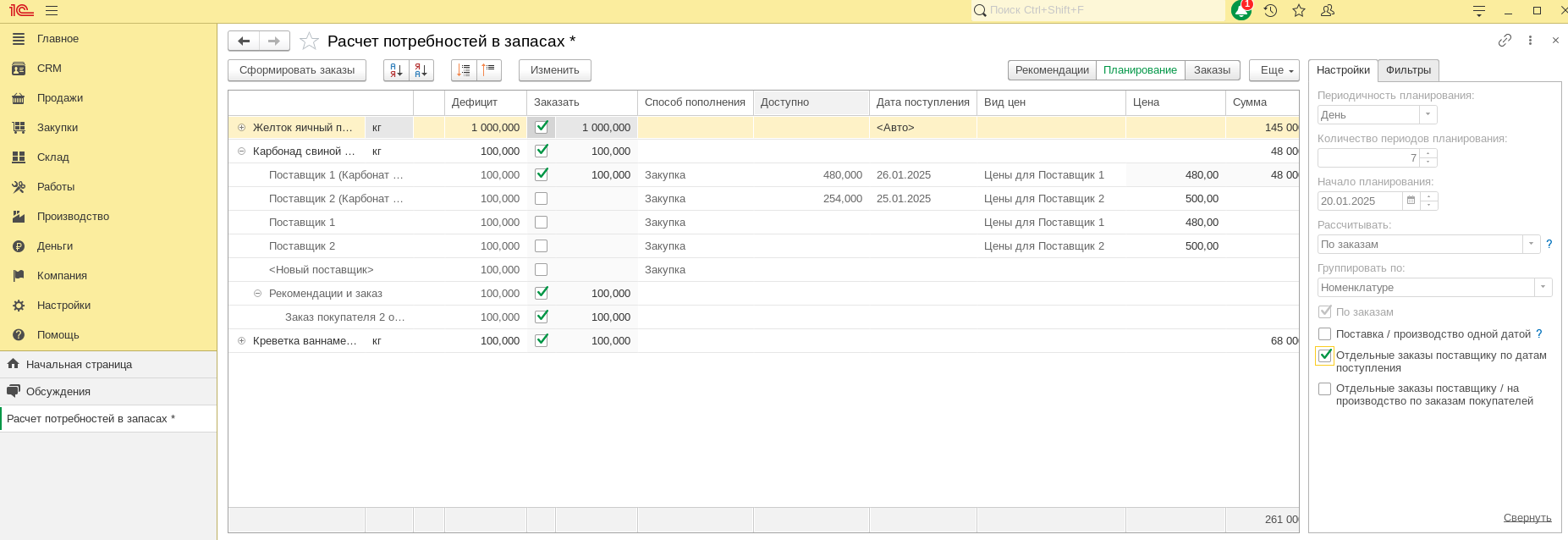1568x540 pixels.
Task: Add this page to favorites star
Action: (x=310, y=41)
